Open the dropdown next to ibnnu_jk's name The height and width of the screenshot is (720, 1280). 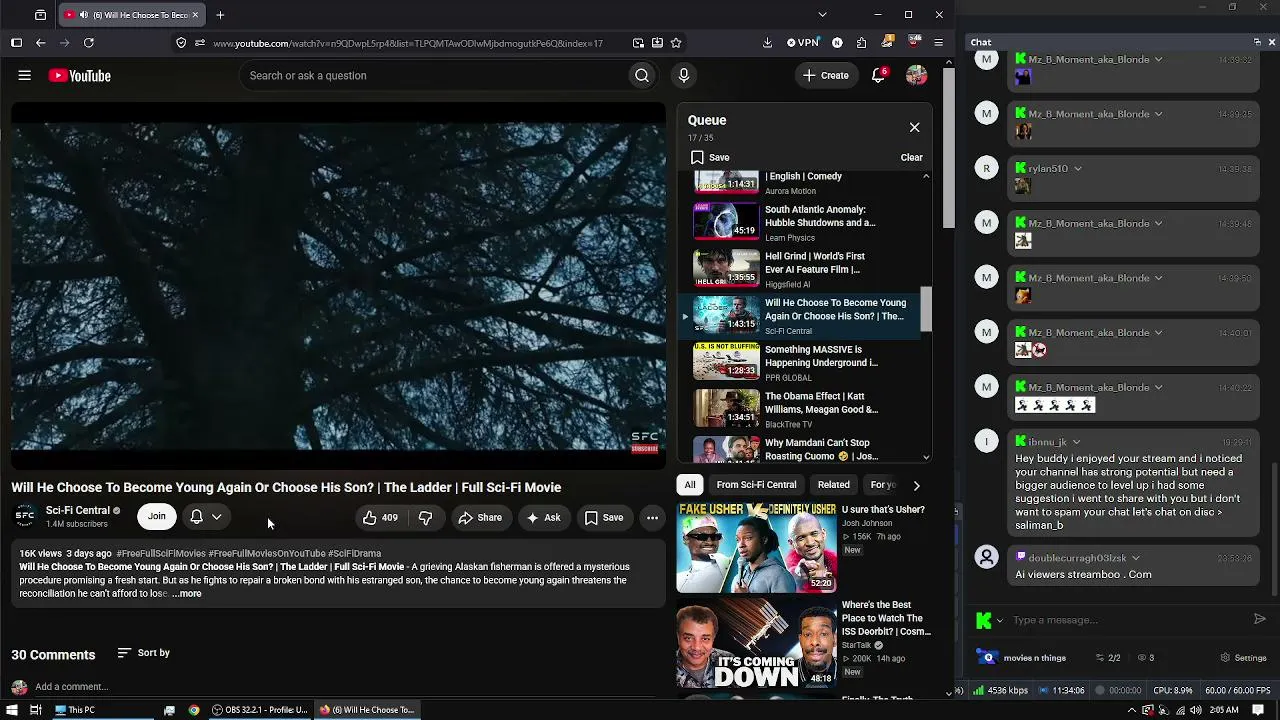[x=1076, y=442]
